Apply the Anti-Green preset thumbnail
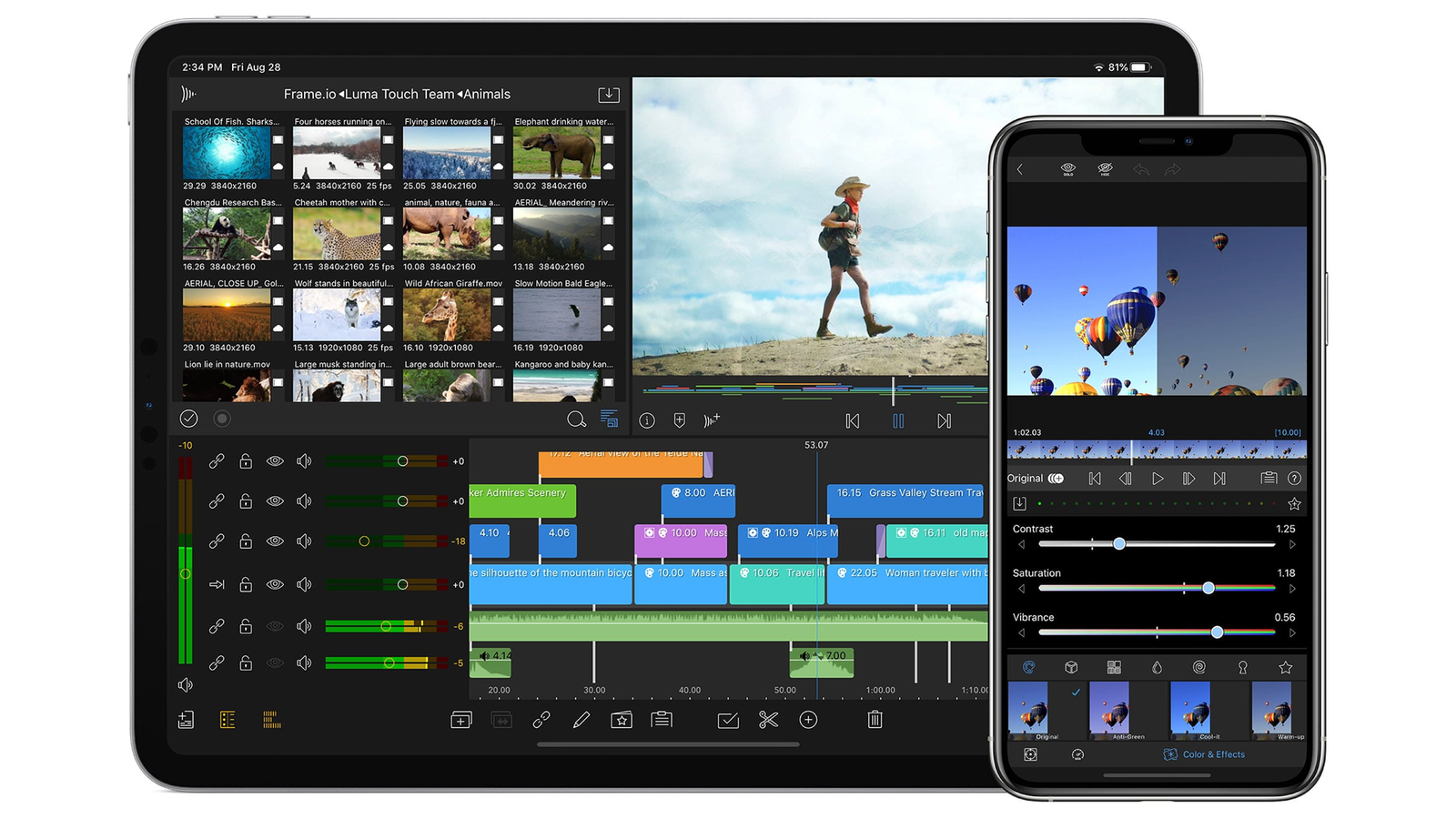 pos(1109,711)
